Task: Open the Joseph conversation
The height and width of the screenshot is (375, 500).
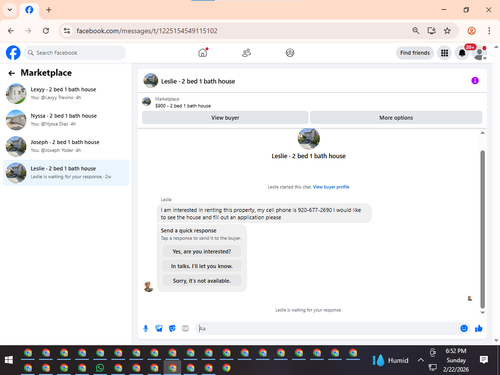Action: tap(66, 146)
